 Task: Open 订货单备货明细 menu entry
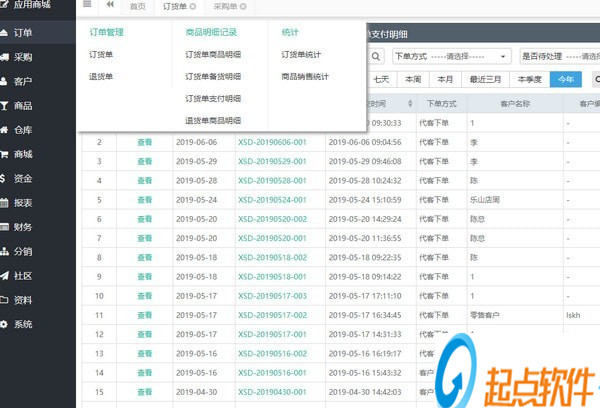[x=213, y=77]
